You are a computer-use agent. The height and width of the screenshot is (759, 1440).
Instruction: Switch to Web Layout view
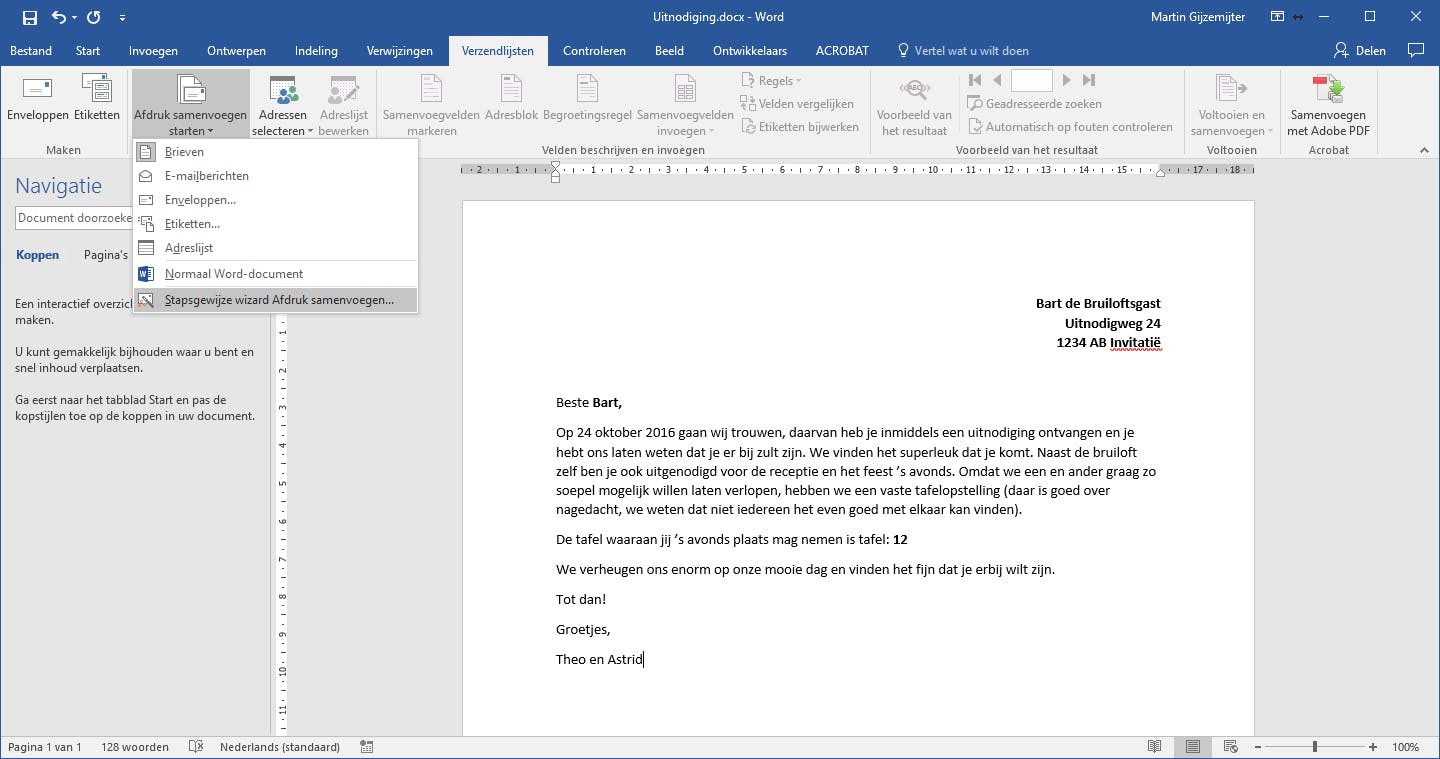(1230, 747)
